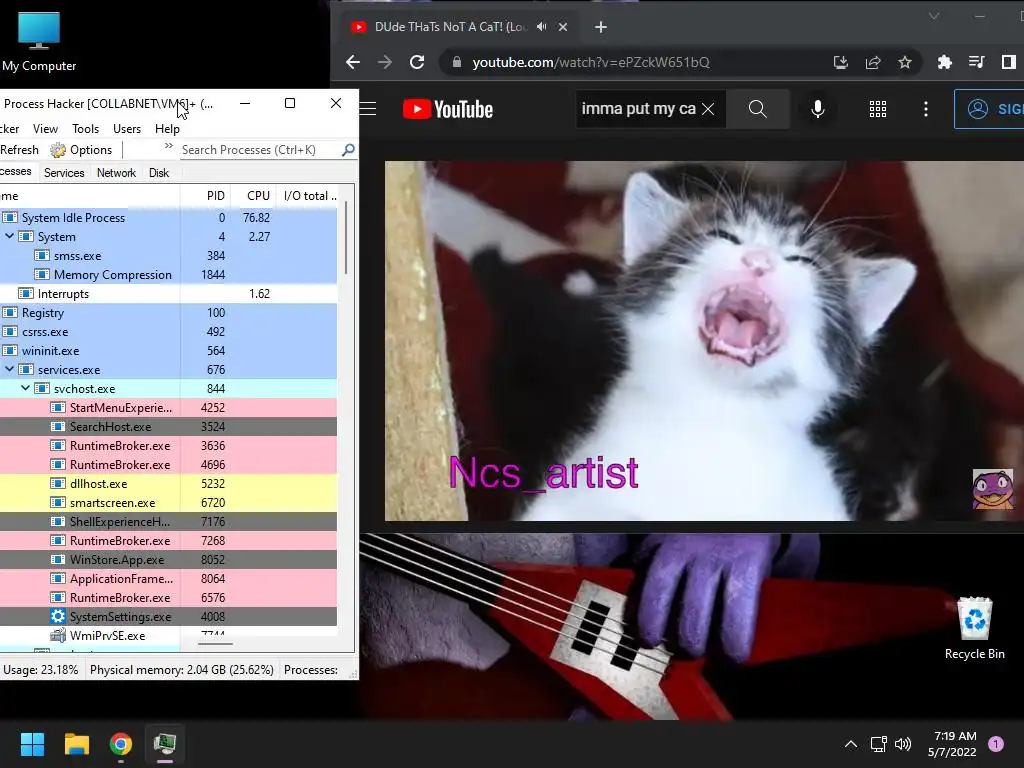Open Chrome extensions puzzle icon
Screen dimensions: 1024x768
click(x=944, y=62)
